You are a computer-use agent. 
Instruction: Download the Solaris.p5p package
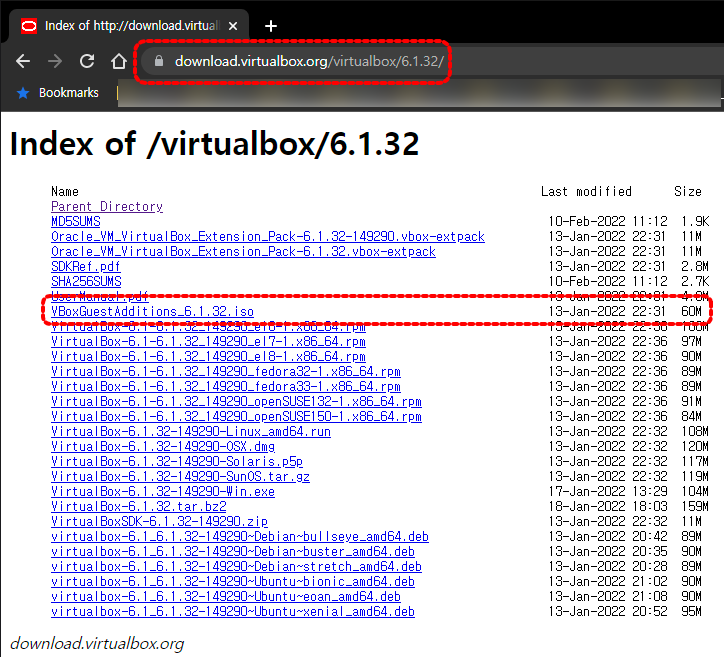[x=177, y=461]
